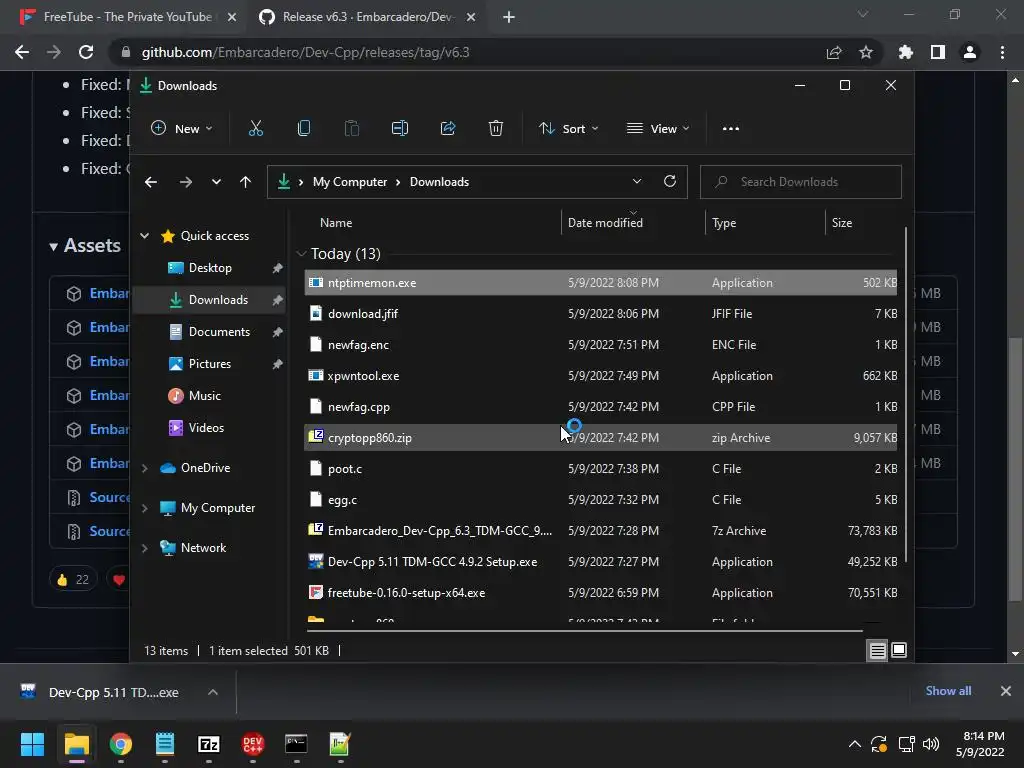Click the Share icon in Explorer toolbar
Image resolution: width=1024 pixels, height=768 pixels.
(x=448, y=129)
